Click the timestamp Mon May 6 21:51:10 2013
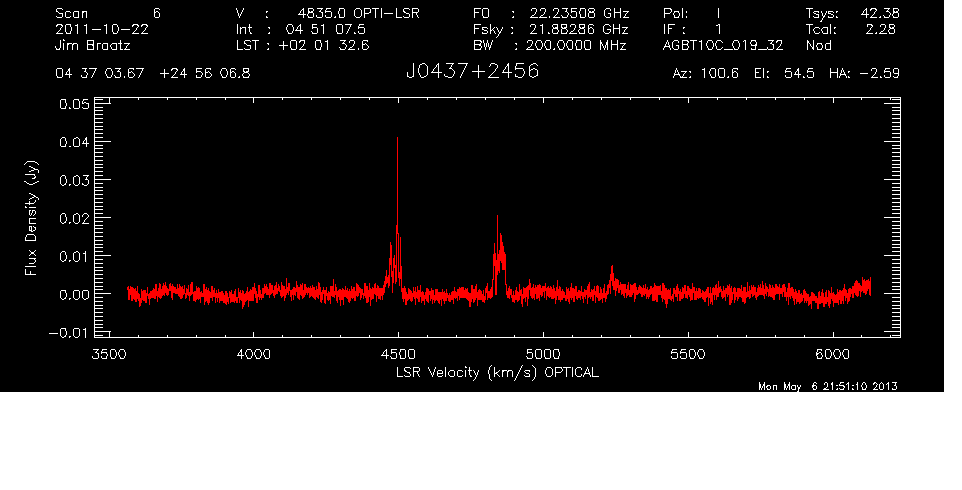Screen dimensions: 962x490 click(828, 386)
